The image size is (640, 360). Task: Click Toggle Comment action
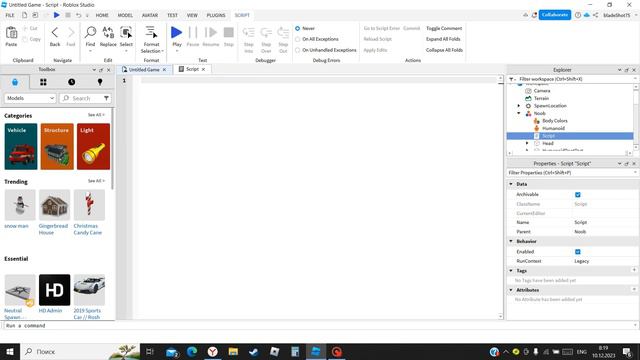444,28
